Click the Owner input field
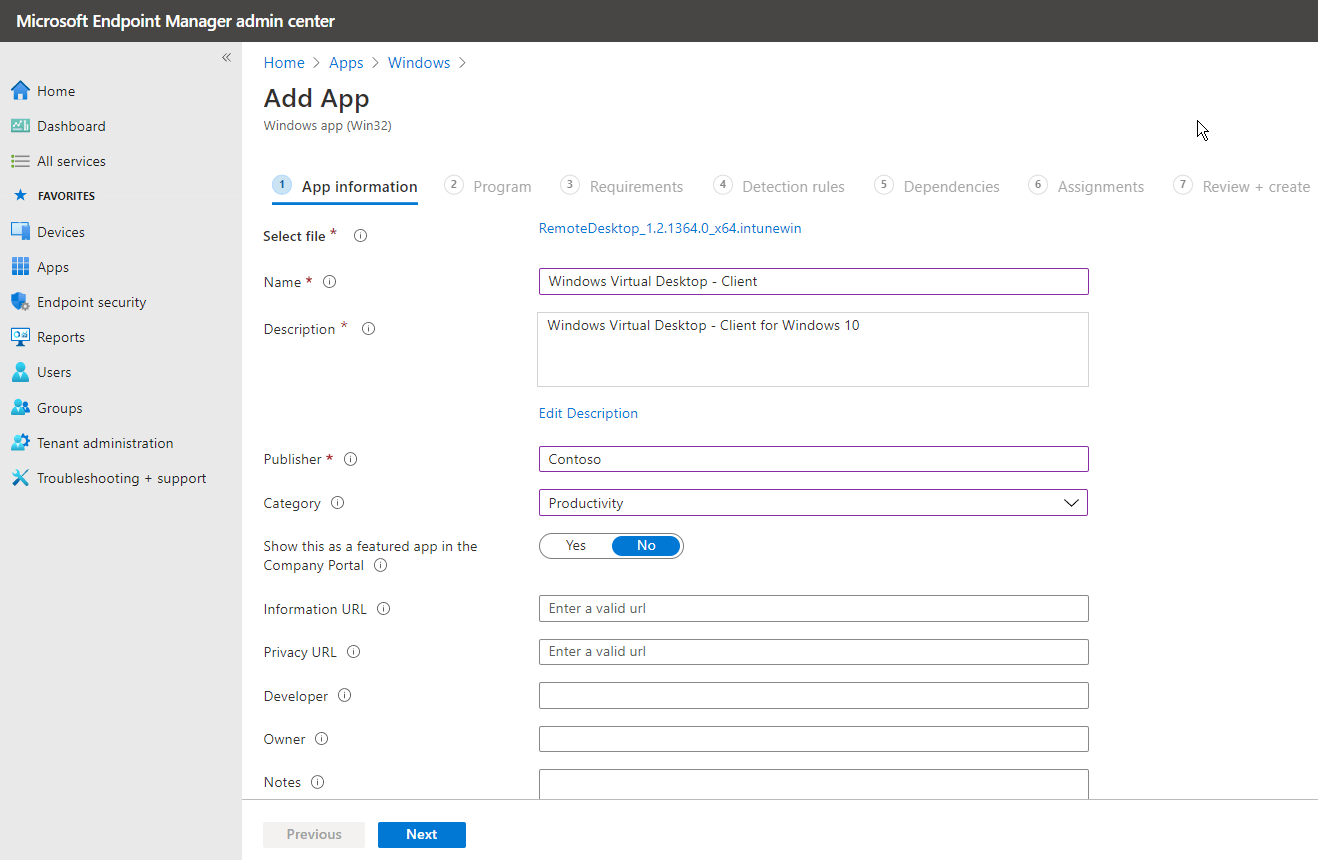 (x=813, y=739)
